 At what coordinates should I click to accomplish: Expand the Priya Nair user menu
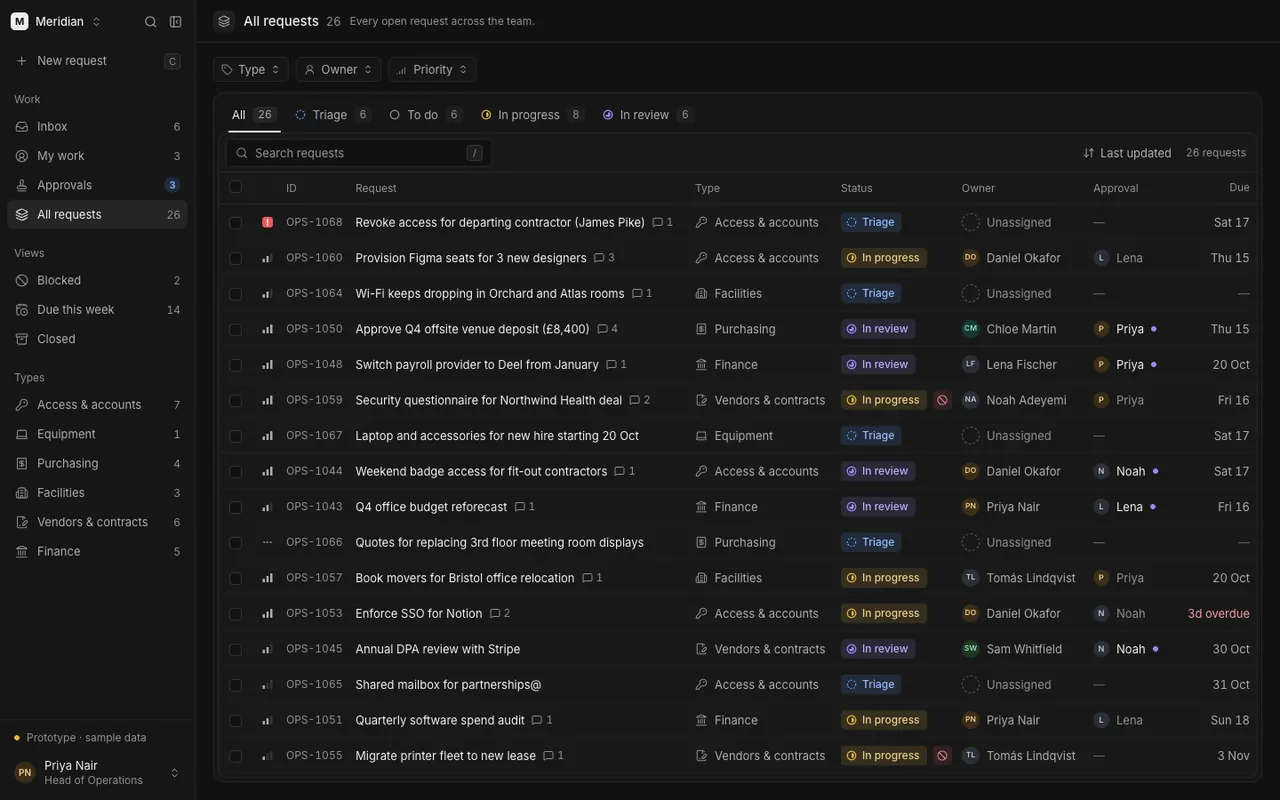97,772
